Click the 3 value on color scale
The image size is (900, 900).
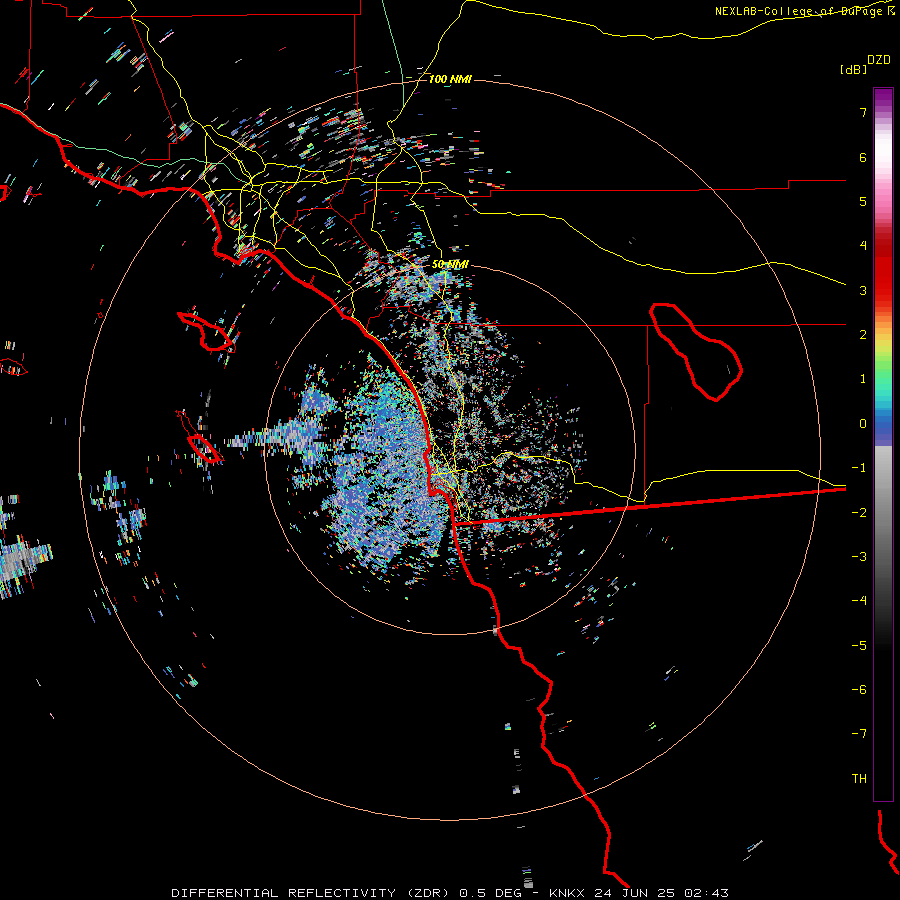[x=863, y=290]
